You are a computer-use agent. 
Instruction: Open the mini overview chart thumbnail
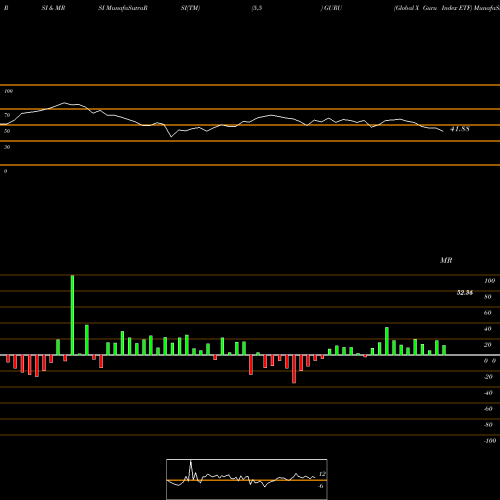247,479
